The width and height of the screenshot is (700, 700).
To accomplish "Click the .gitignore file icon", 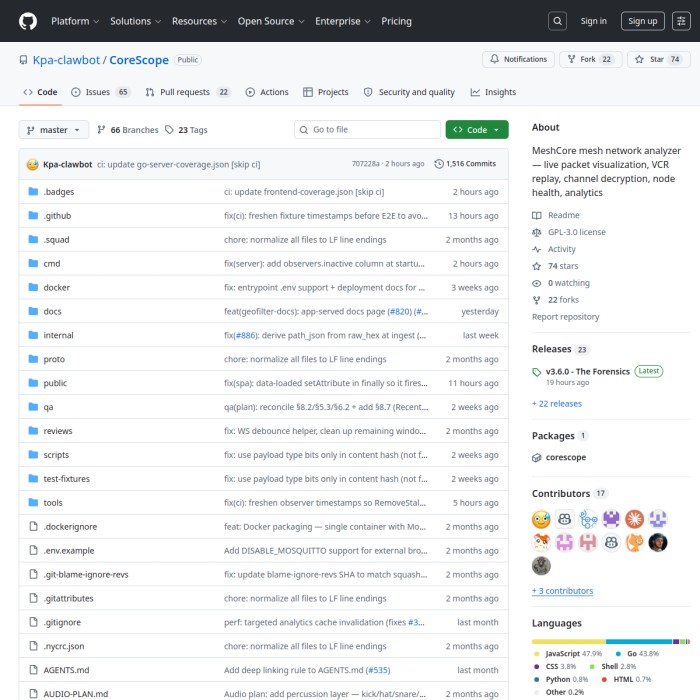I will 33,622.
